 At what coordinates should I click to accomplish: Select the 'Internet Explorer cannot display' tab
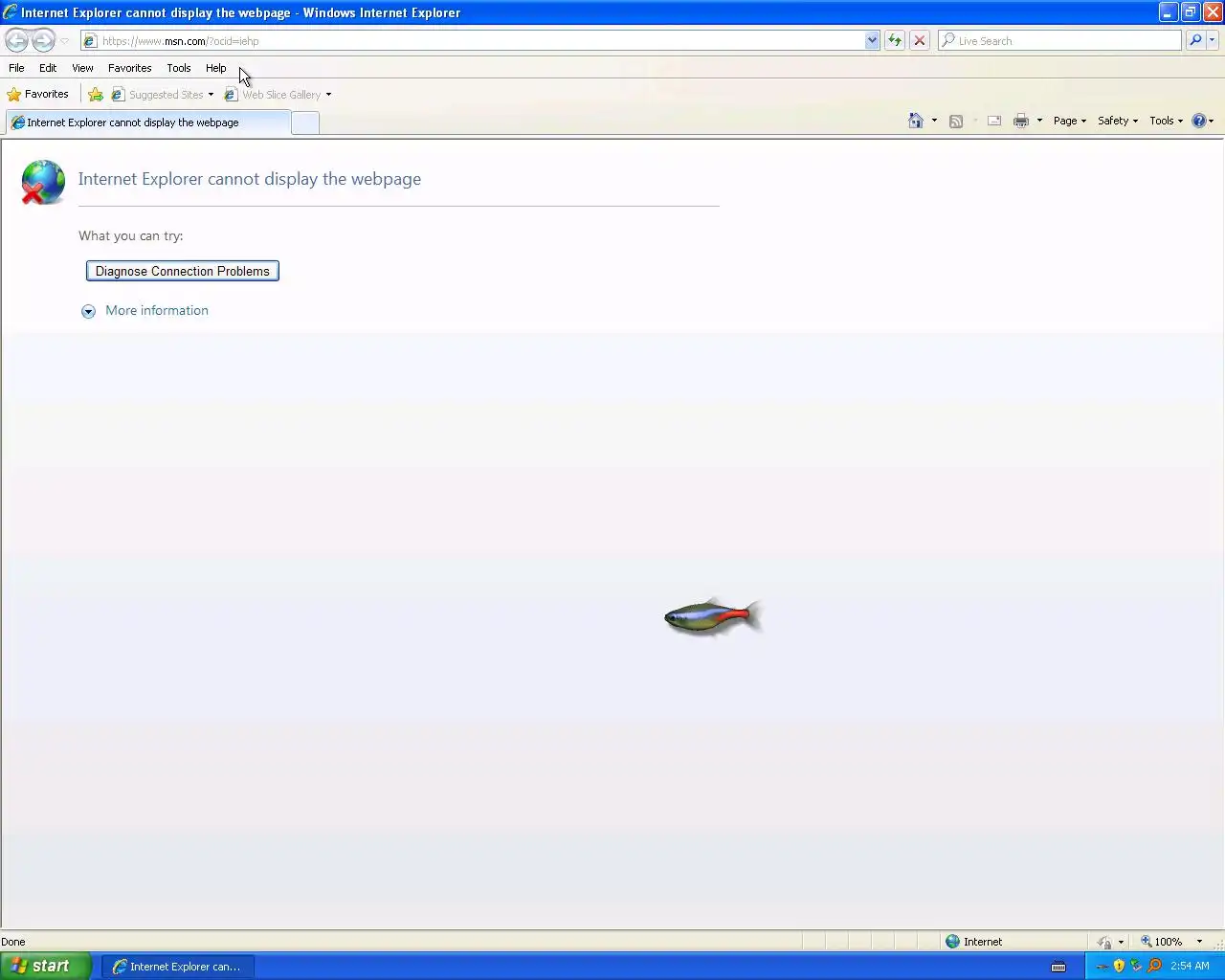point(147,122)
